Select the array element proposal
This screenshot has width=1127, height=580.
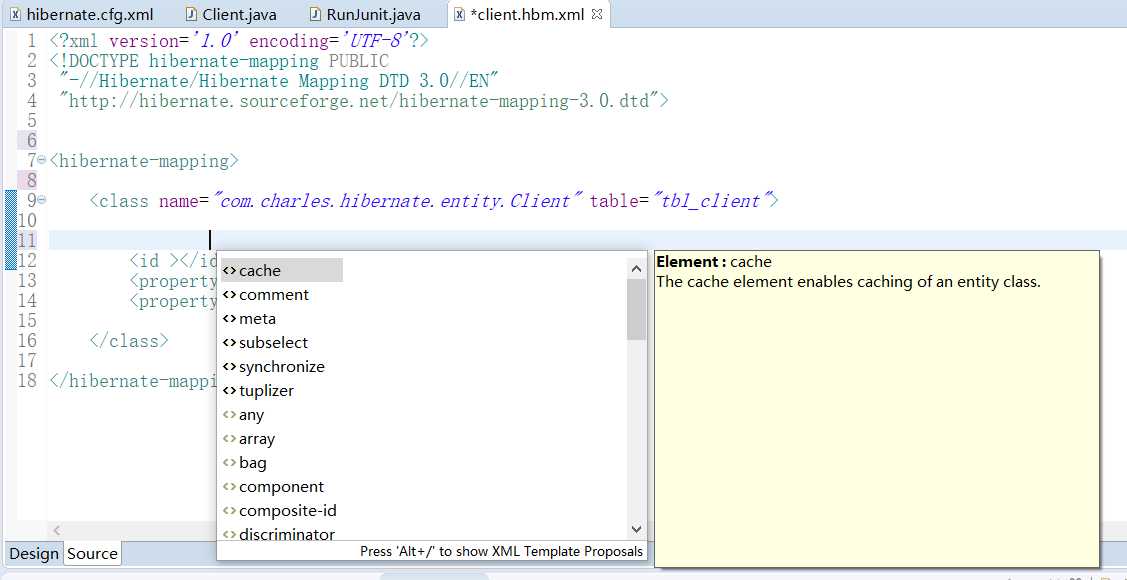(257, 438)
